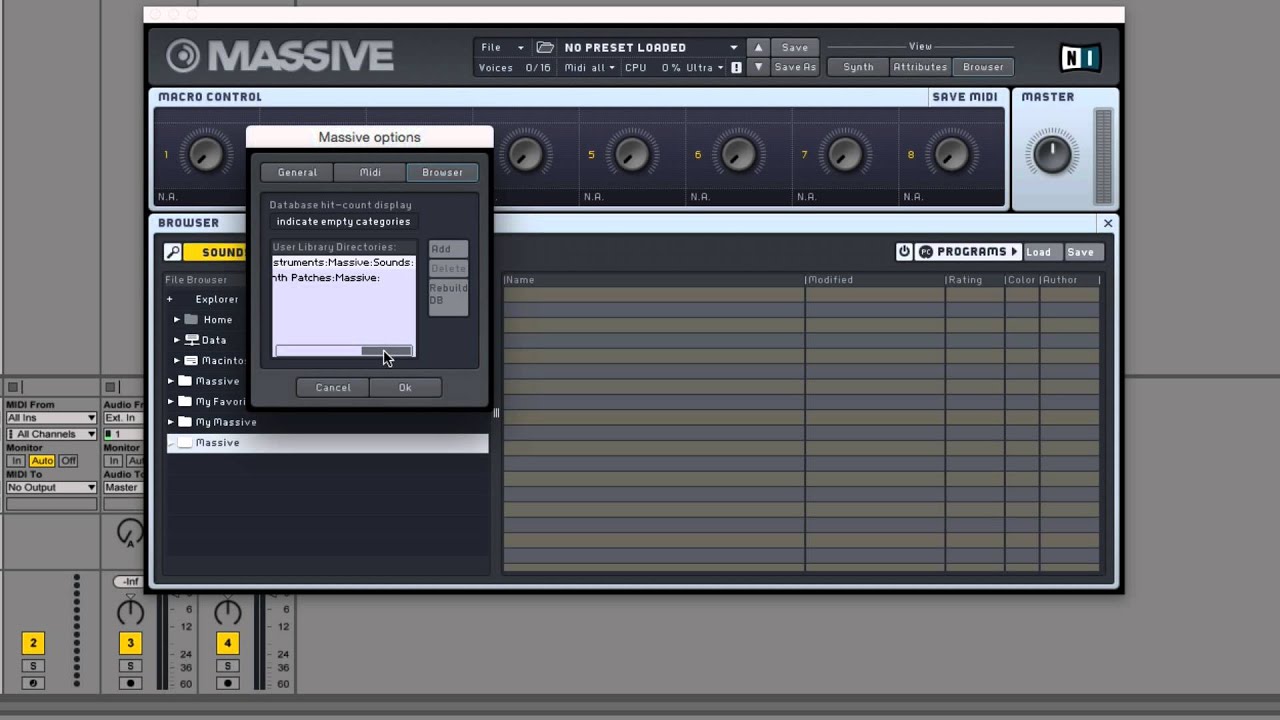The height and width of the screenshot is (720, 1280).
Task: Click track 4 pan knob
Action: coord(228,611)
